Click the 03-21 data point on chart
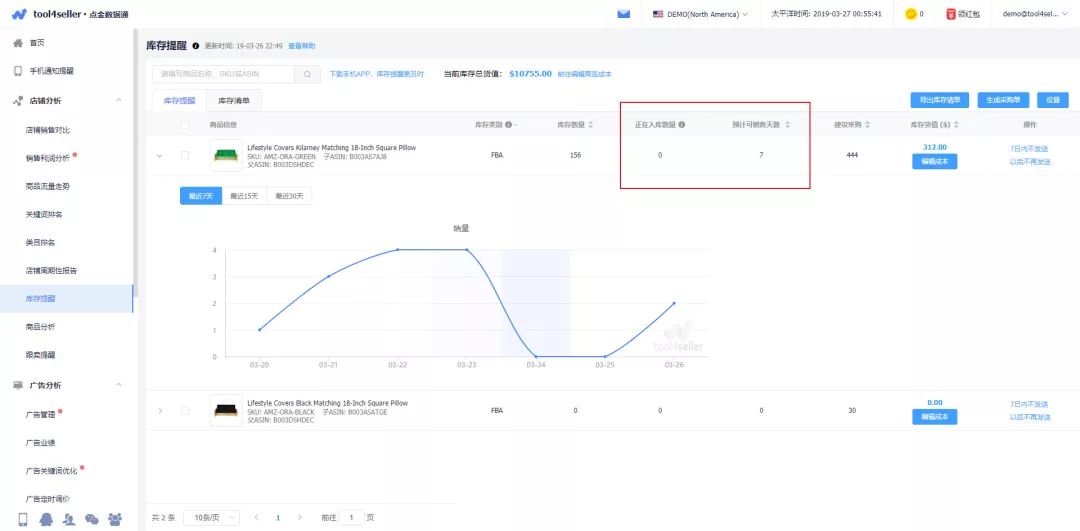Viewport: 1080px width, 531px height. 329,276
